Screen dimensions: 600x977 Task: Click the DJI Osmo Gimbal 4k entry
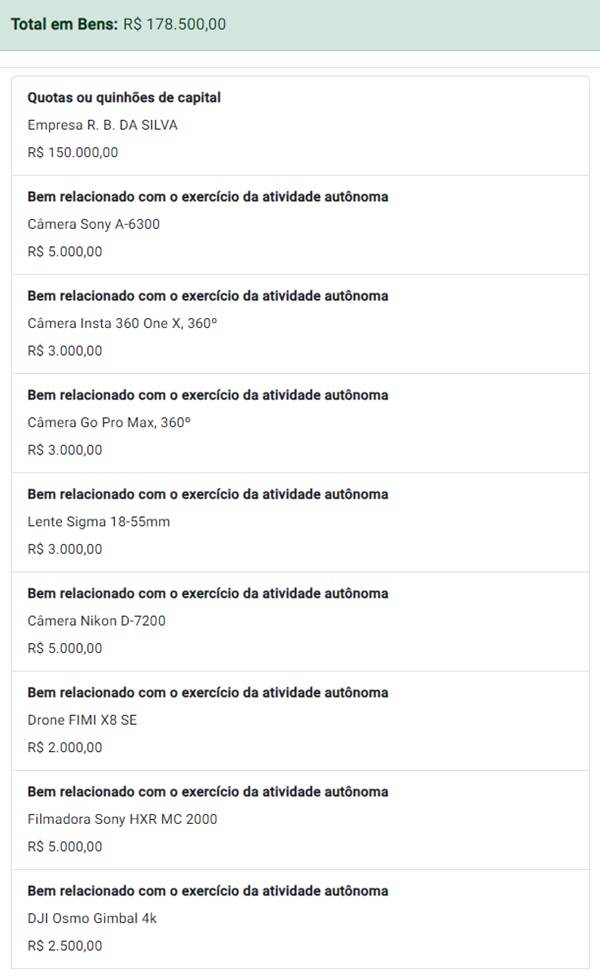[x=92, y=918]
